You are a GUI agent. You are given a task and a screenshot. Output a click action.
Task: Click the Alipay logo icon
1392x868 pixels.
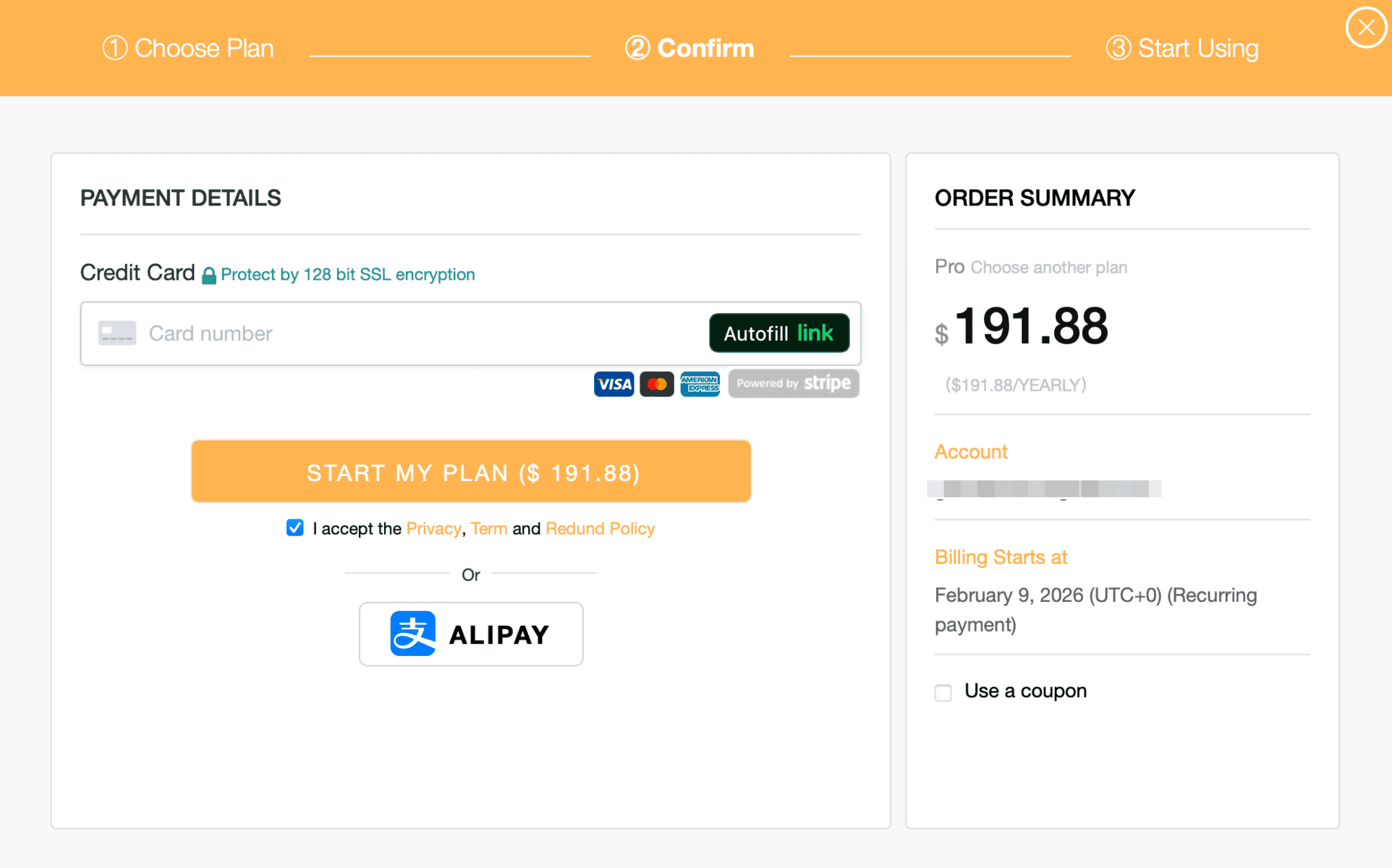tap(412, 634)
